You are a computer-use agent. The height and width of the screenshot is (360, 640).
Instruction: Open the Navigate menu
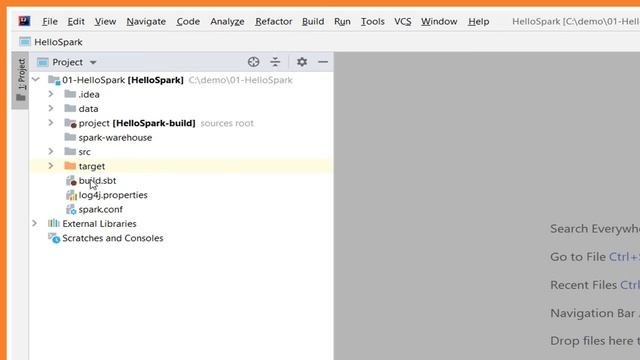146,21
